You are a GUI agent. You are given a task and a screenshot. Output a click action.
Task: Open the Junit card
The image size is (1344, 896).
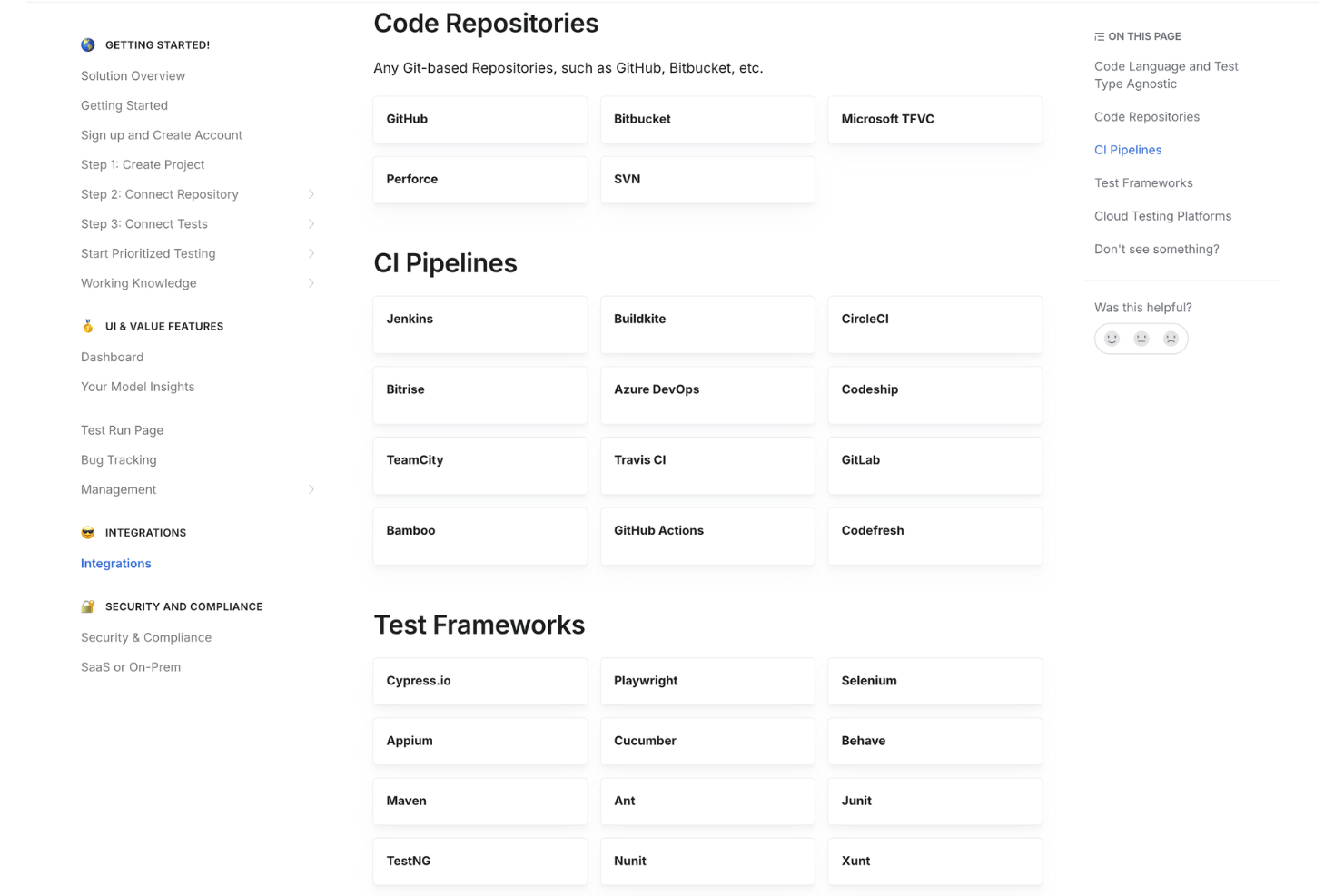click(935, 802)
